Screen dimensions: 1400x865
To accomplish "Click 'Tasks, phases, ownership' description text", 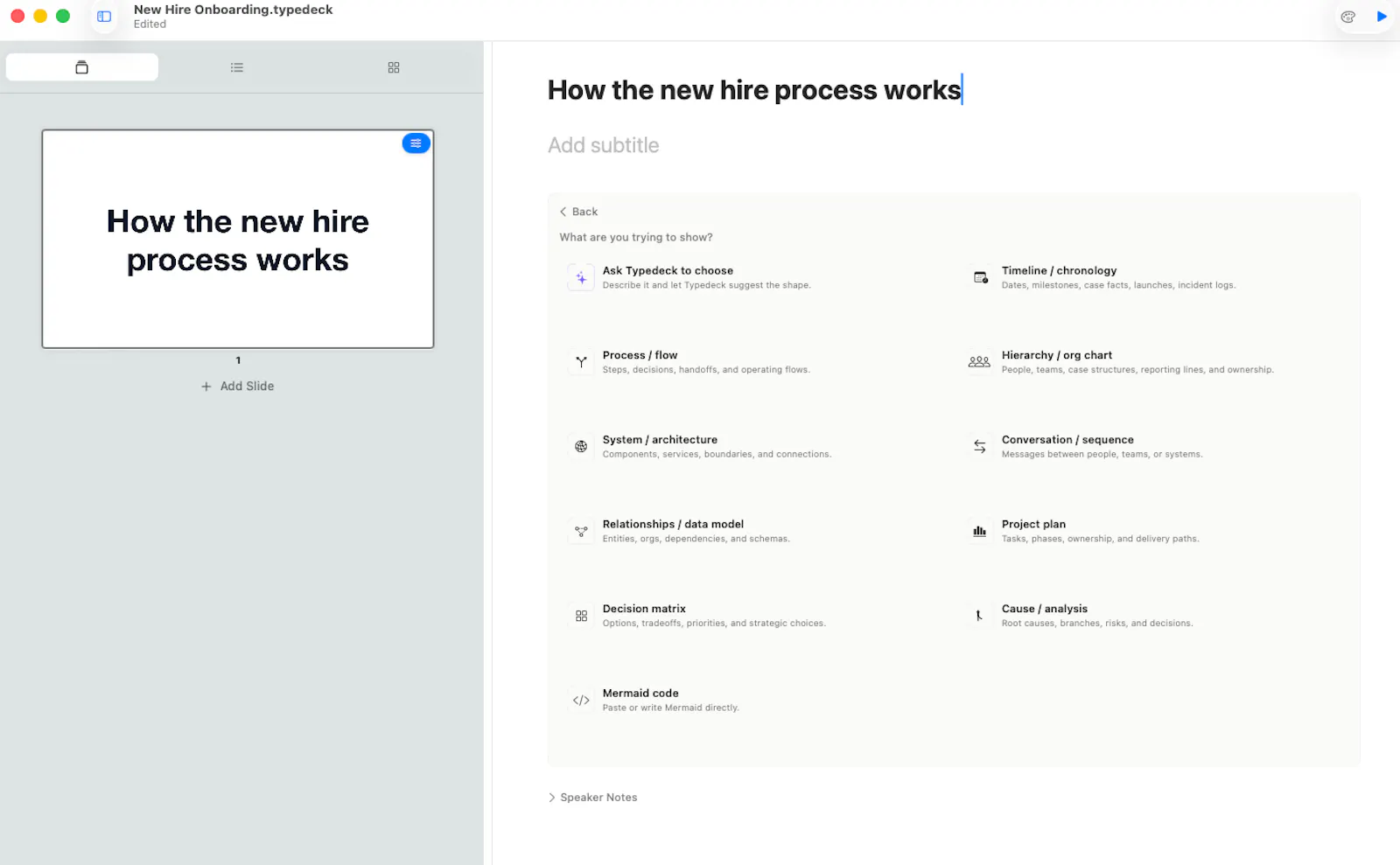I will [1100, 539].
